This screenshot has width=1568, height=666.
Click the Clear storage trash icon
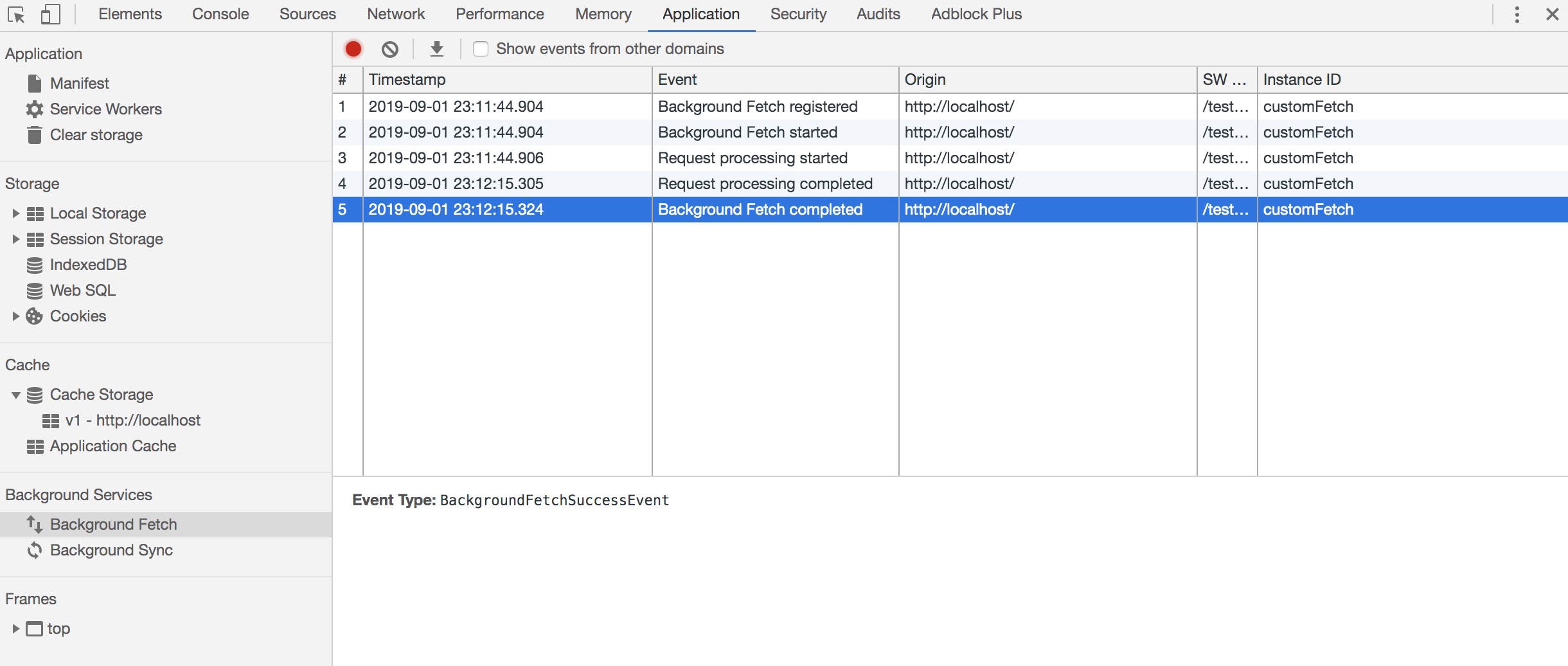(35, 134)
